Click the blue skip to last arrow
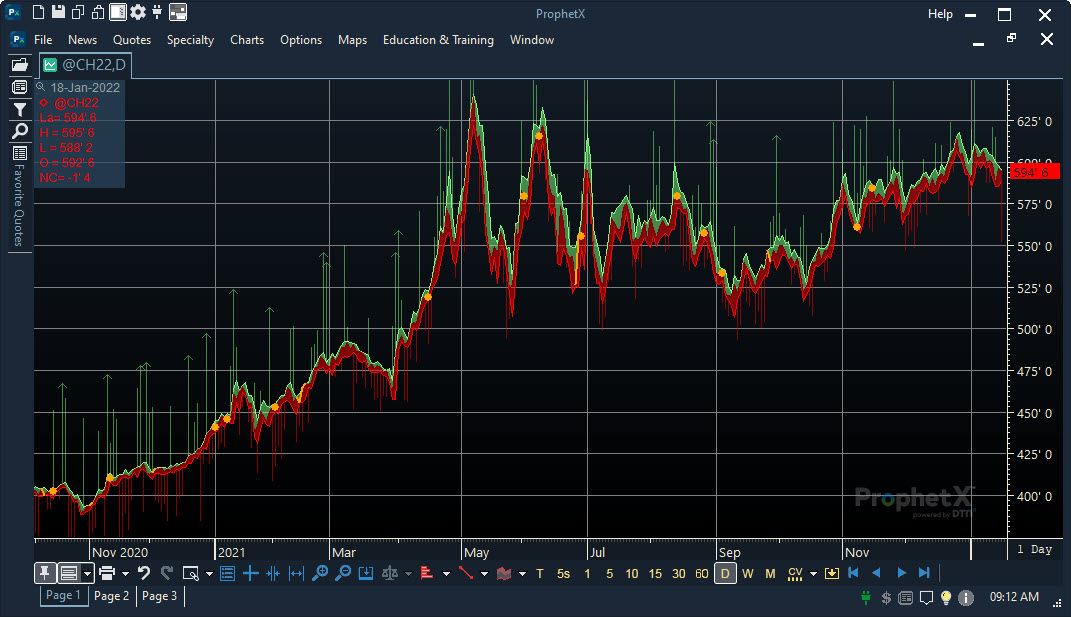The image size is (1071, 617). click(924, 573)
